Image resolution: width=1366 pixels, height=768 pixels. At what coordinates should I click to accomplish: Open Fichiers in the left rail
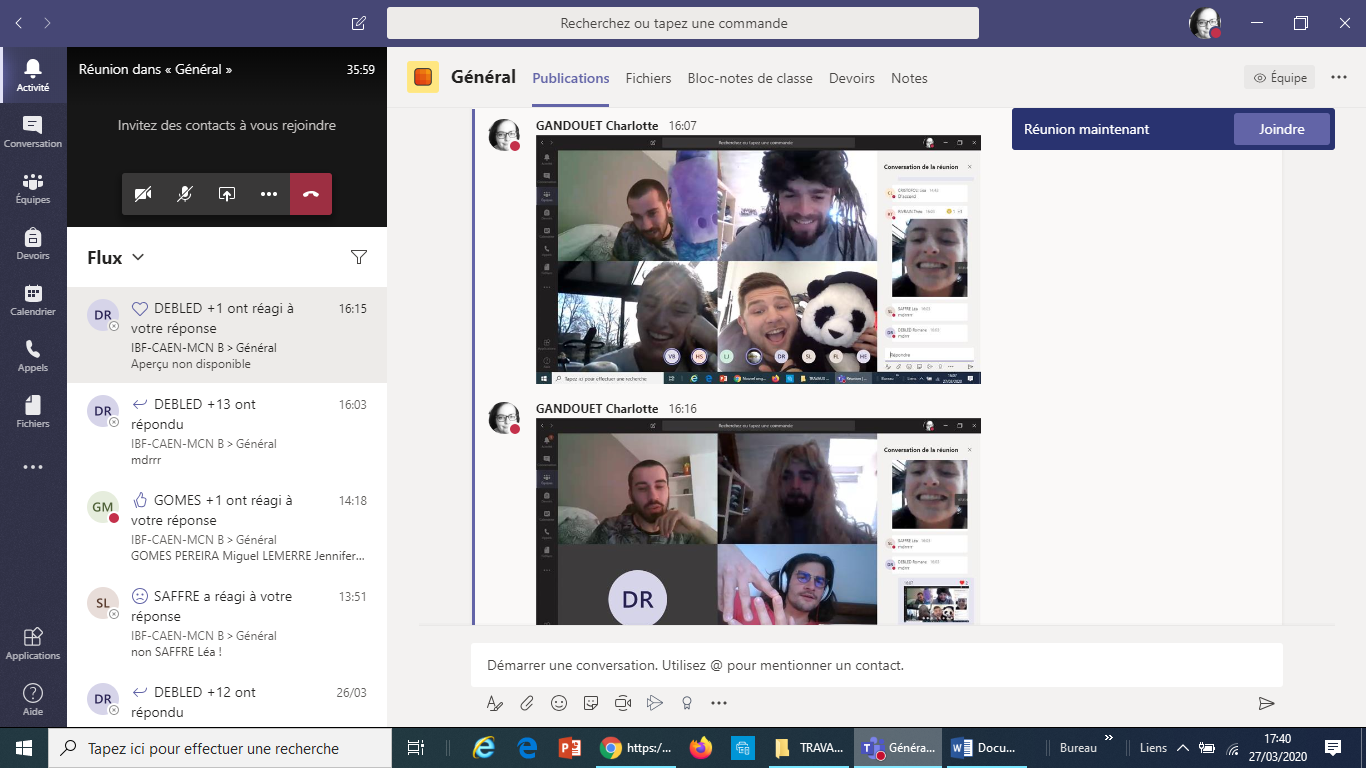click(33, 411)
